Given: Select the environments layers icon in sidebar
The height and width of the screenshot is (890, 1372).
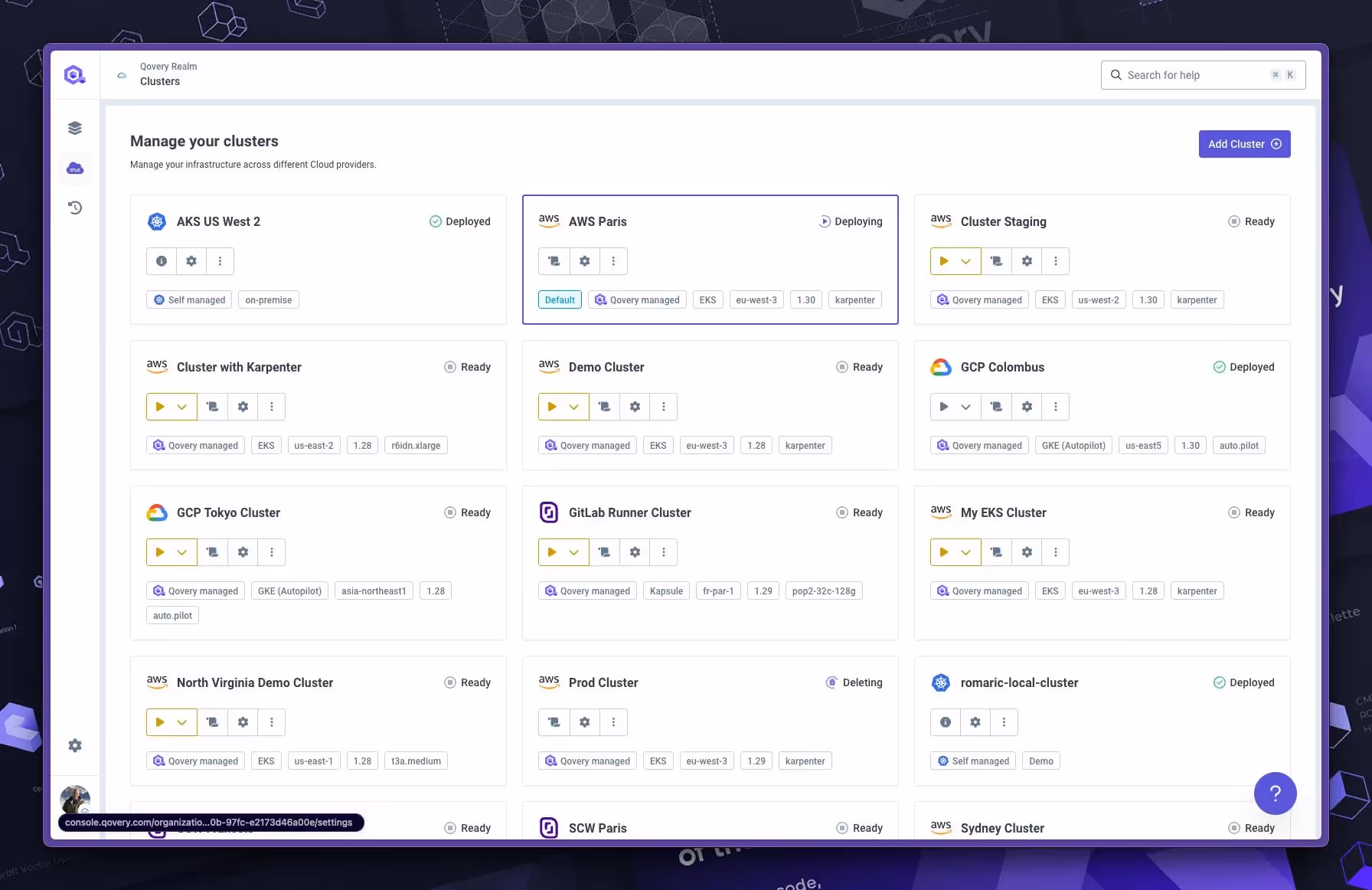Looking at the screenshot, I should pyautogui.click(x=74, y=127).
